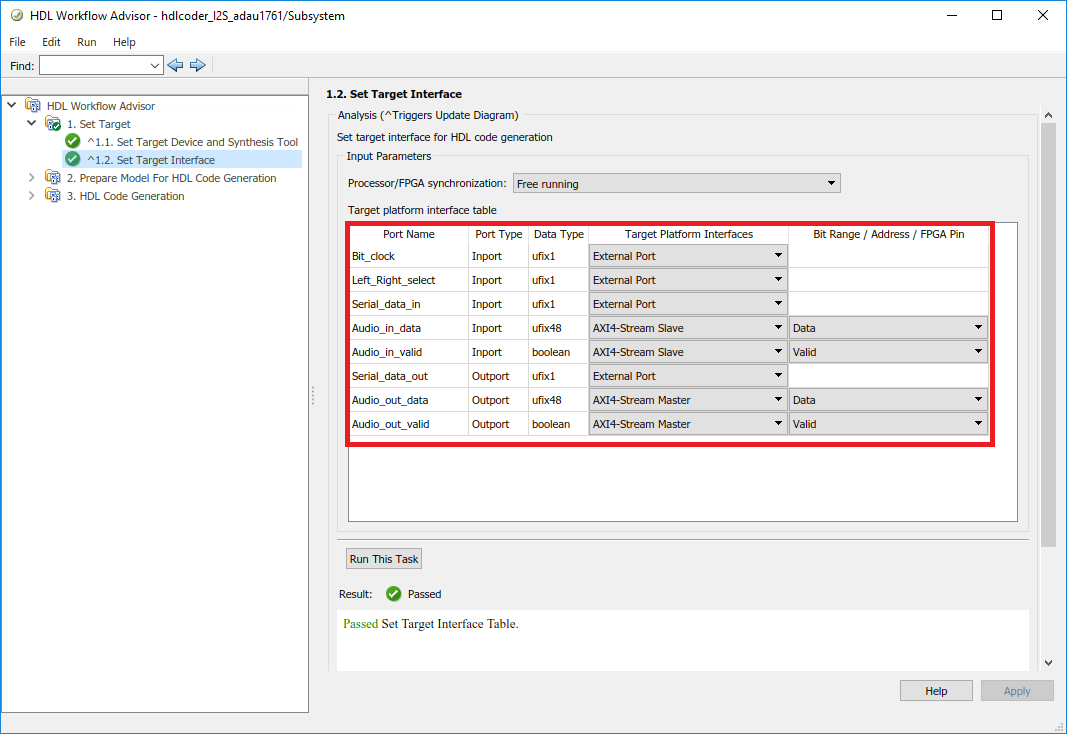Click the Find next arrow icon
The image size is (1067, 734).
[198, 65]
